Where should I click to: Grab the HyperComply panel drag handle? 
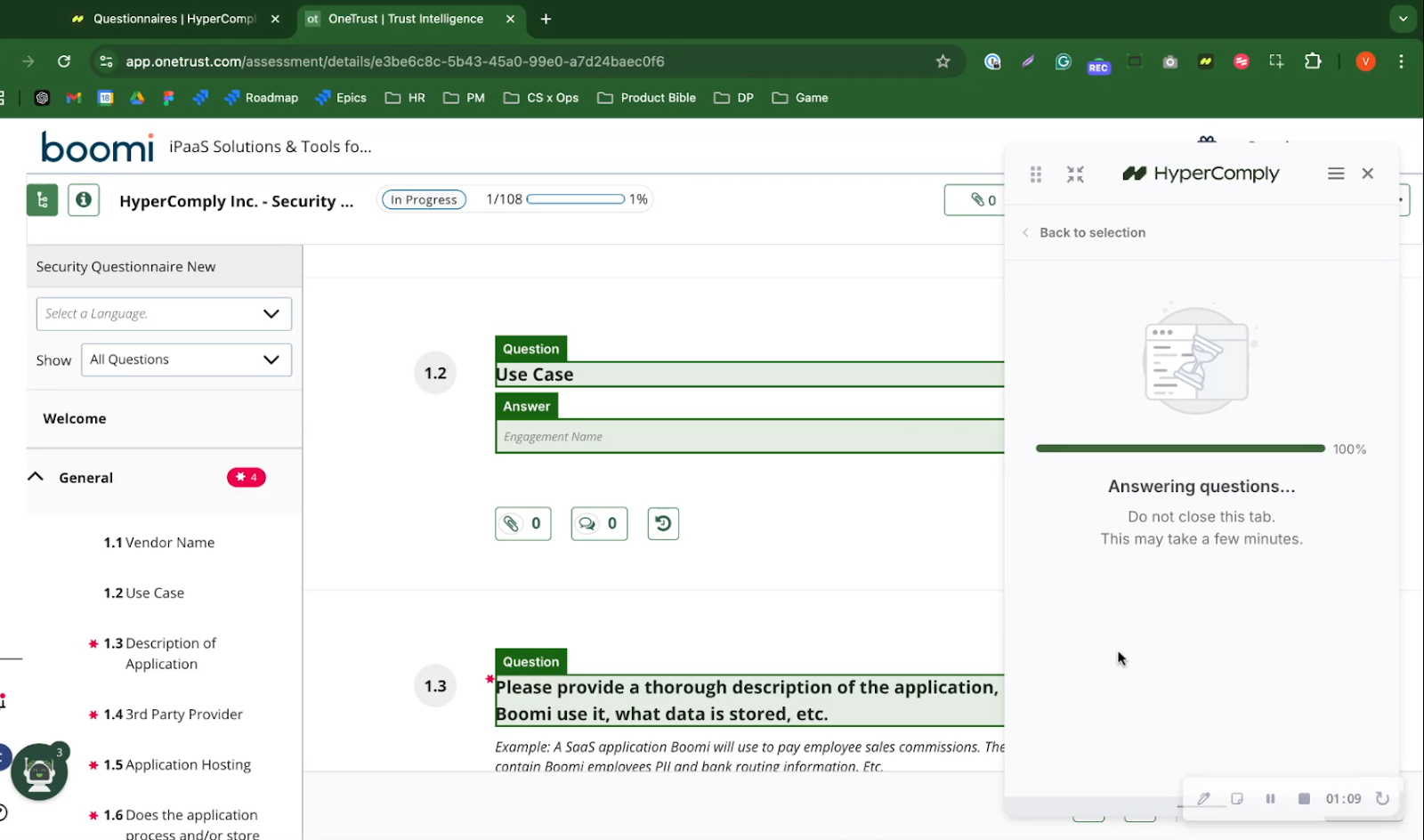coord(1036,174)
